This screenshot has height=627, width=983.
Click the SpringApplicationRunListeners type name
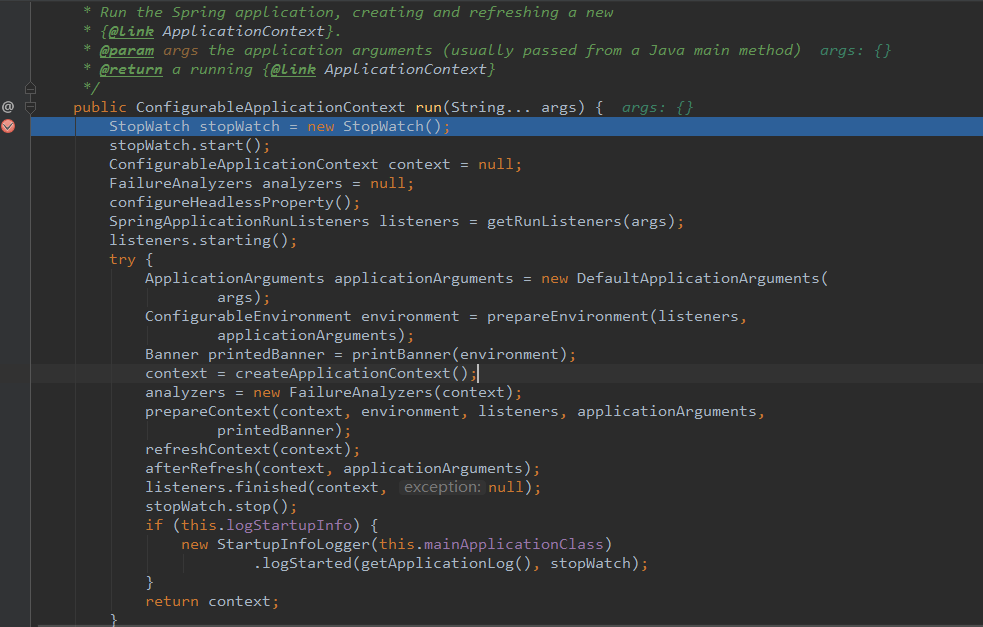point(239,221)
